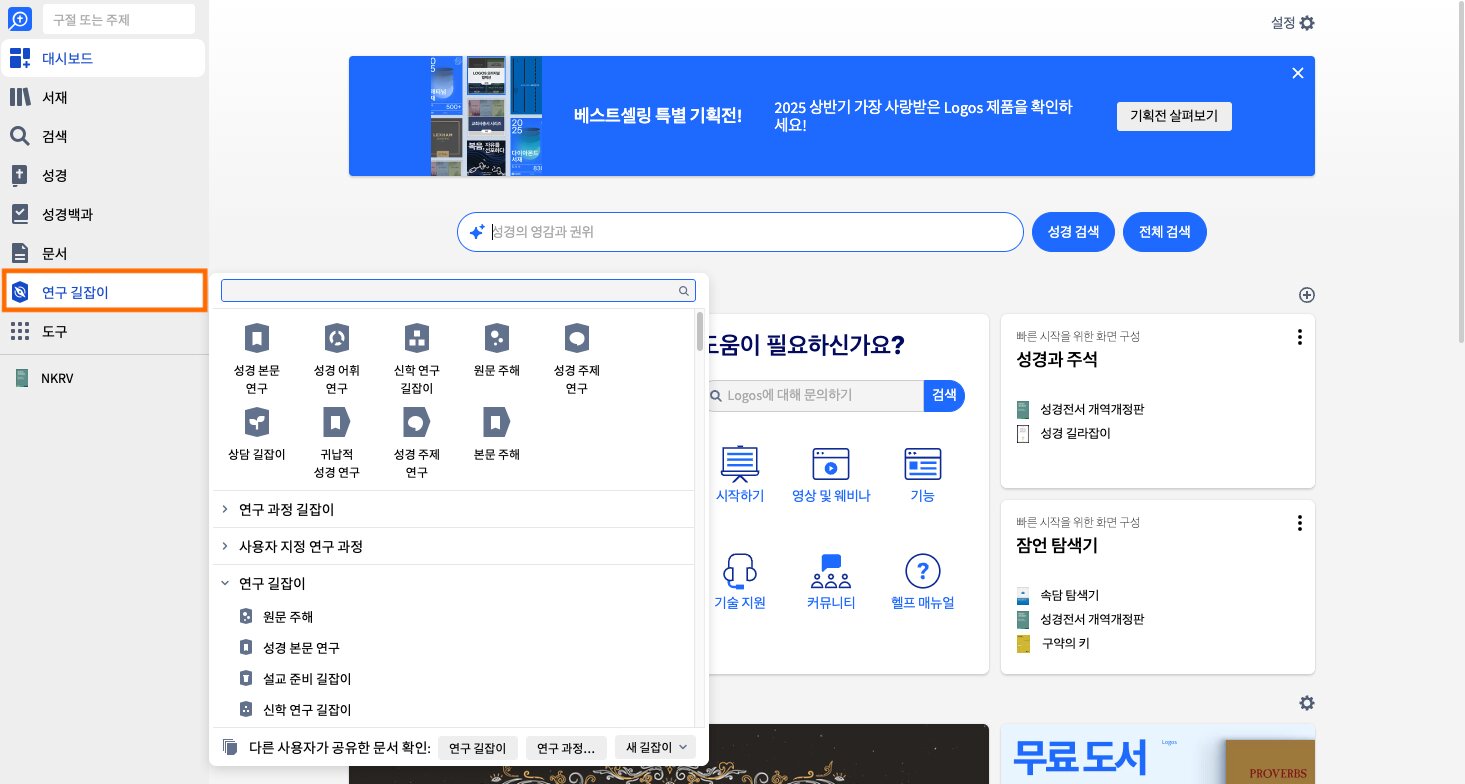This screenshot has width=1465, height=784.
Task: Collapse the 연구 길잡이 list section
Action: point(455,583)
